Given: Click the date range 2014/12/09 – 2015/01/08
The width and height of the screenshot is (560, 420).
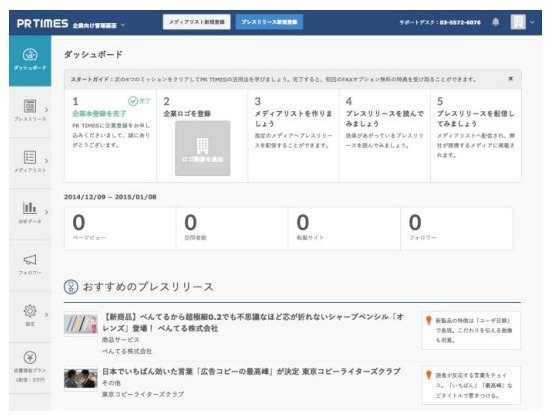Looking at the screenshot, I should coord(110,197).
